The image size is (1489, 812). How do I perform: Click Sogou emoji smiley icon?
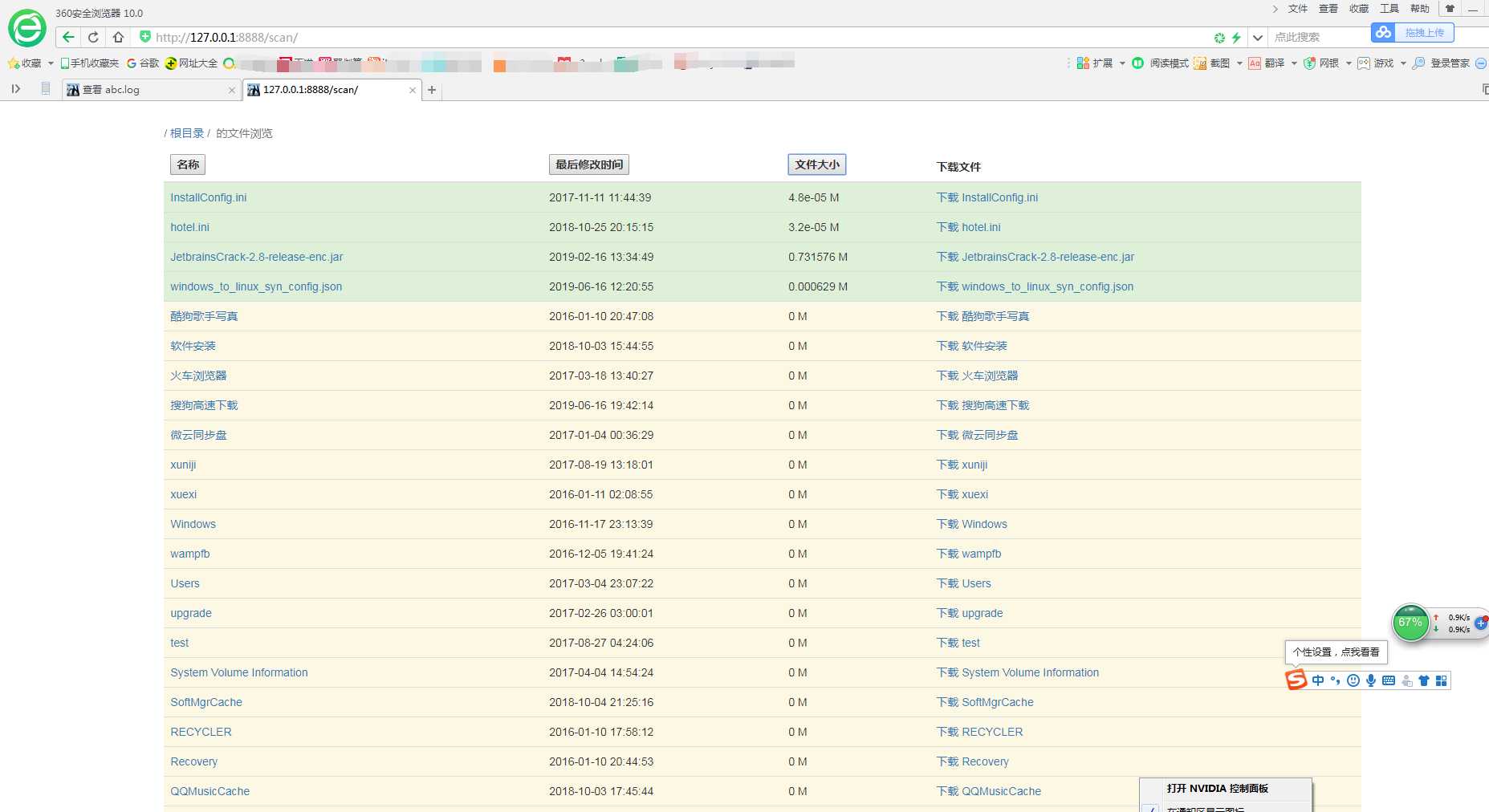(1353, 680)
